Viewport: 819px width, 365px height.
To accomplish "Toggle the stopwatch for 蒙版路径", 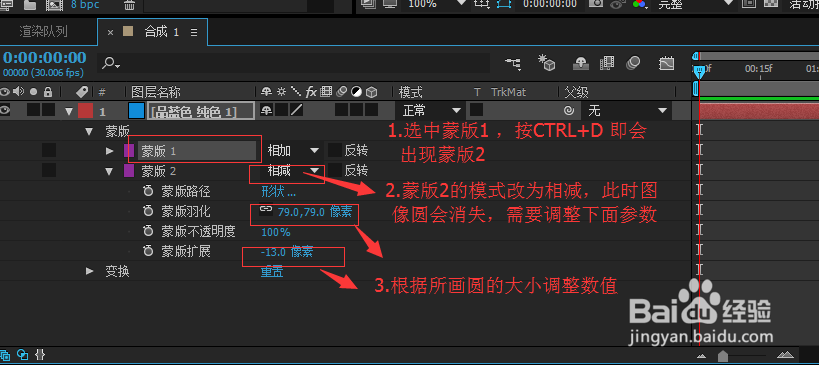I will point(148,191).
